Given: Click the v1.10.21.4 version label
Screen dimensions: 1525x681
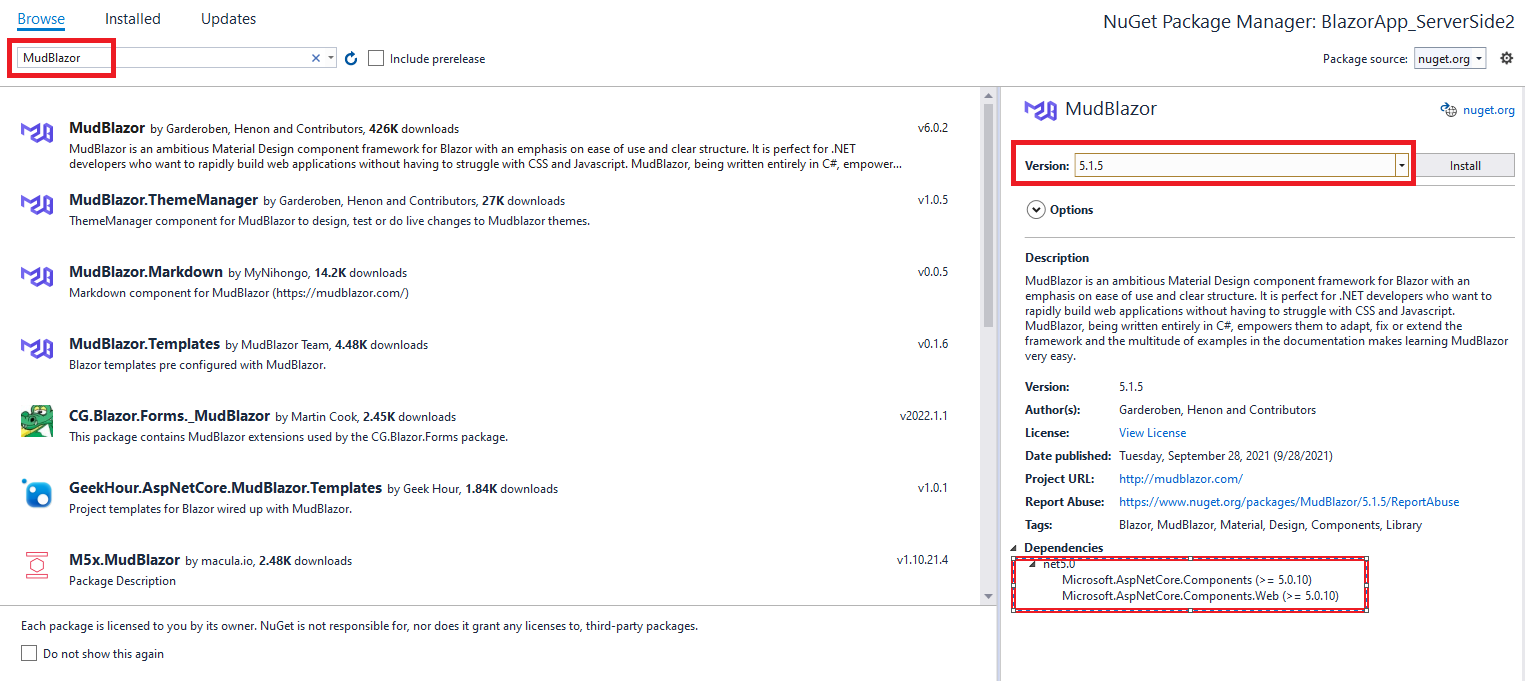Looking at the screenshot, I should click(922, 560).
